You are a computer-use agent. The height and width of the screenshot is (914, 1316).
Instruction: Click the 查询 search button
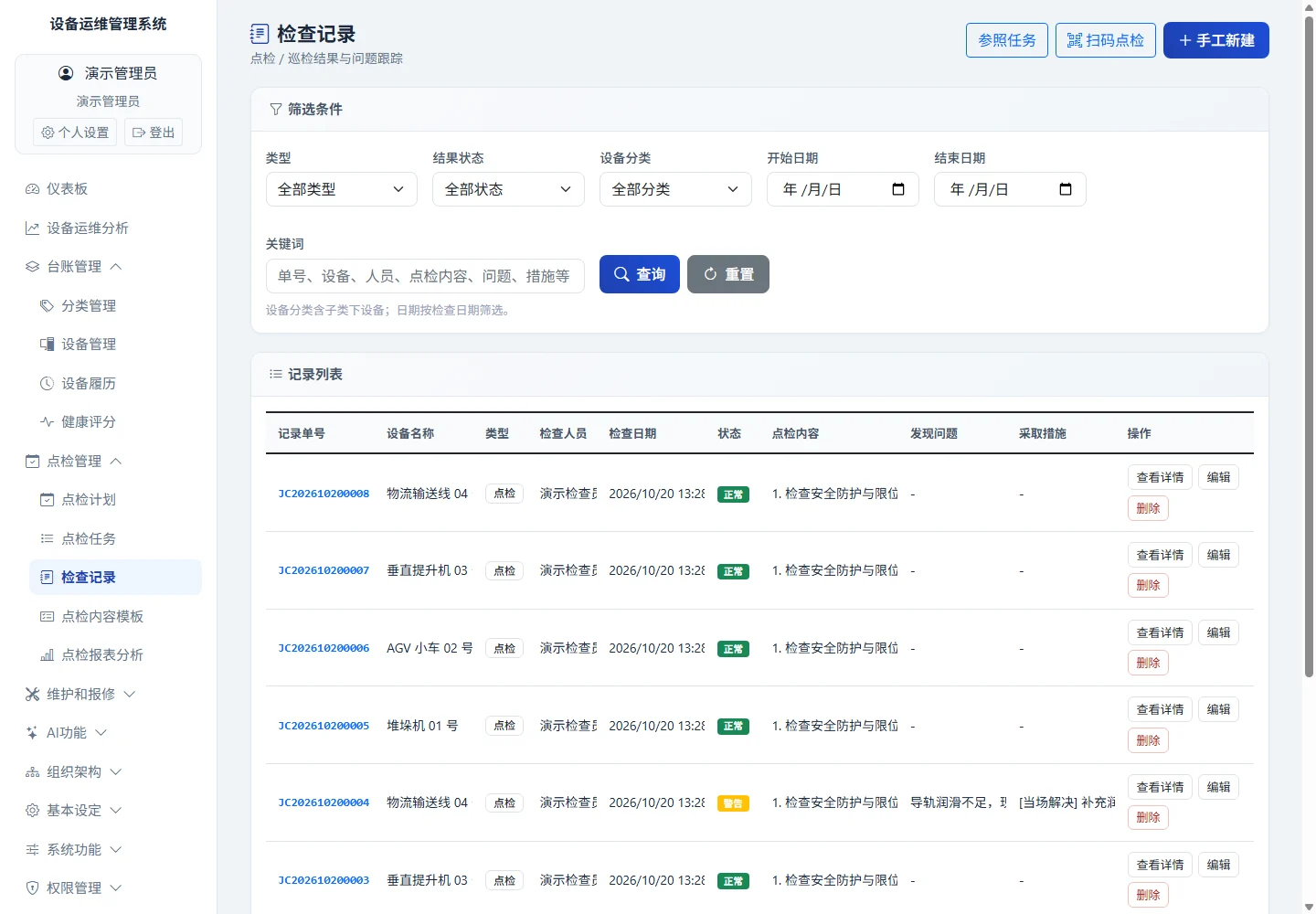(640, 274)
